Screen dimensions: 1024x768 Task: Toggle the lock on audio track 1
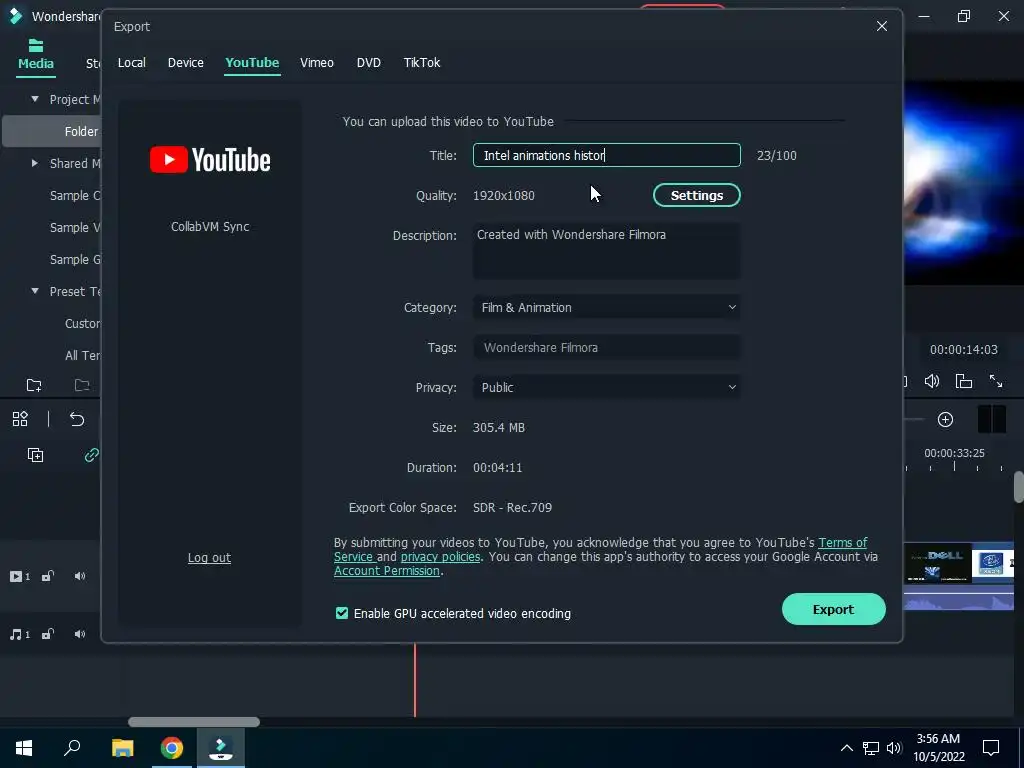click(x=48, y=634)
